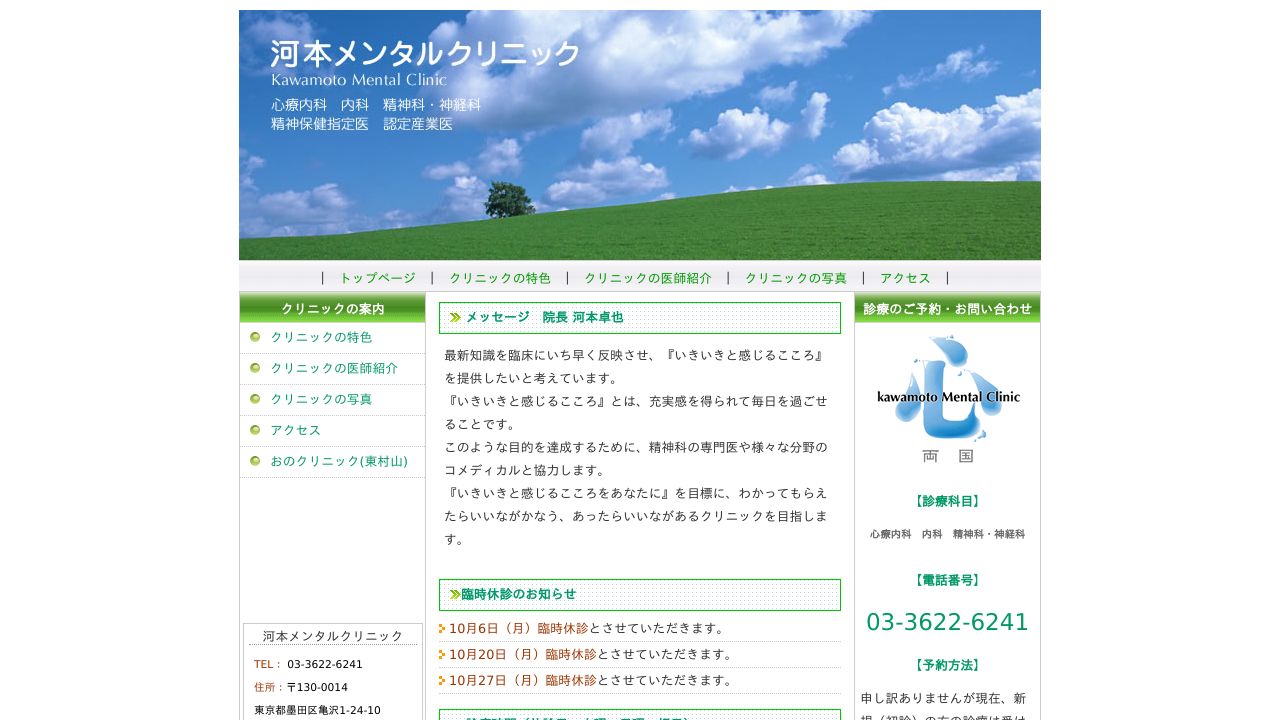Click the orange arrow before 10月6日 notice

[x=442, y=628]
